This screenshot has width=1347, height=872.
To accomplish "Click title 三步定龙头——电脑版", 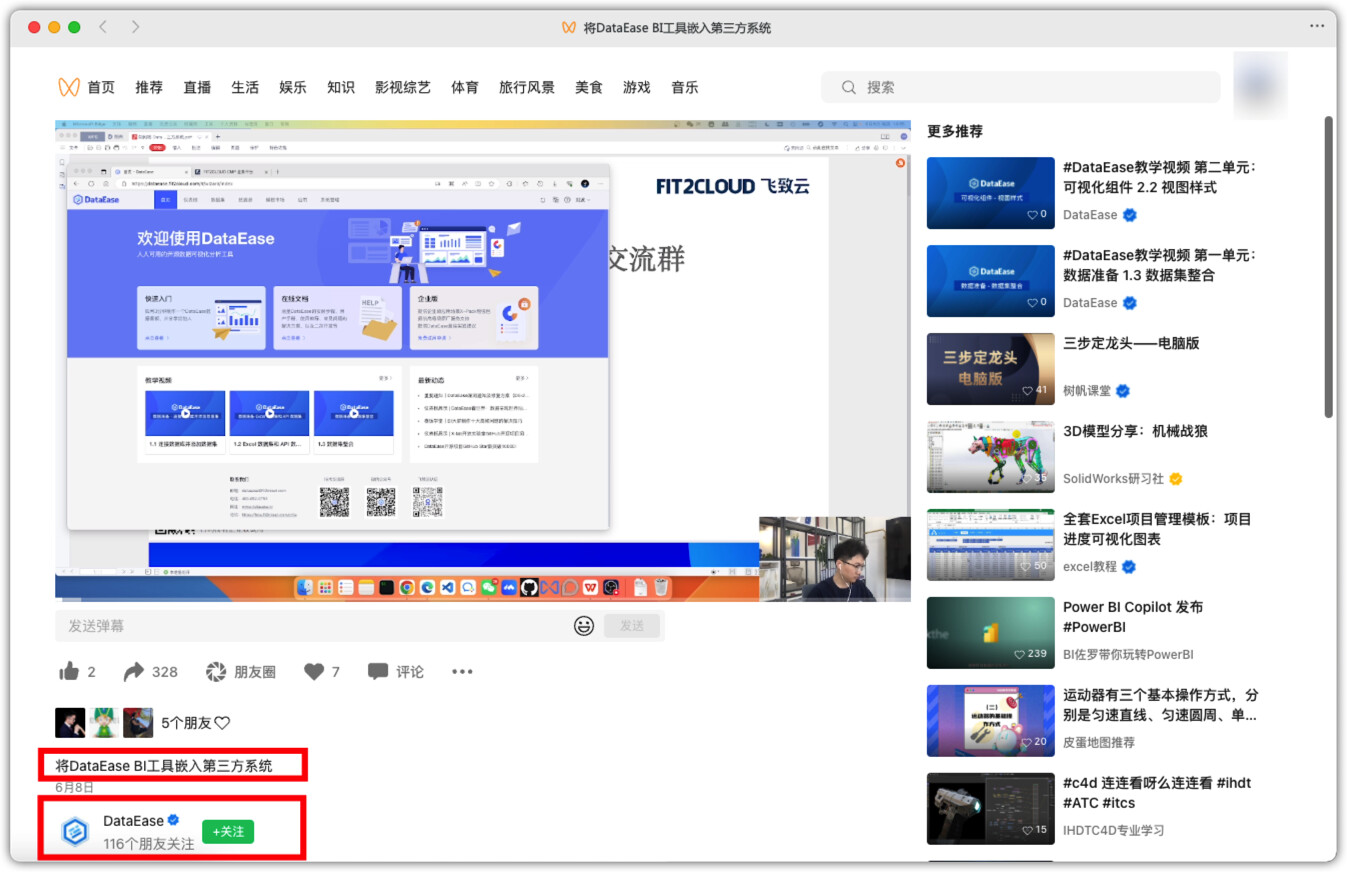I will pyautogui.click(x=1131, y=343).
